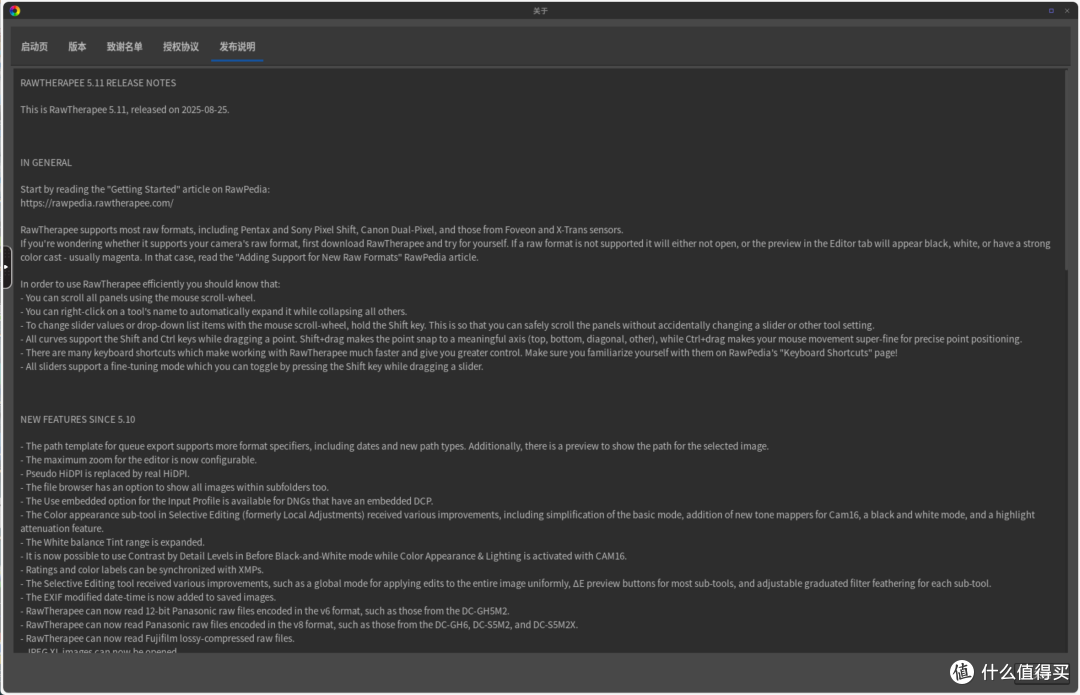Screen dimensions: 1080x695
Task: Click the line 'released on 2025-08-25'
Action: (125, 110)
